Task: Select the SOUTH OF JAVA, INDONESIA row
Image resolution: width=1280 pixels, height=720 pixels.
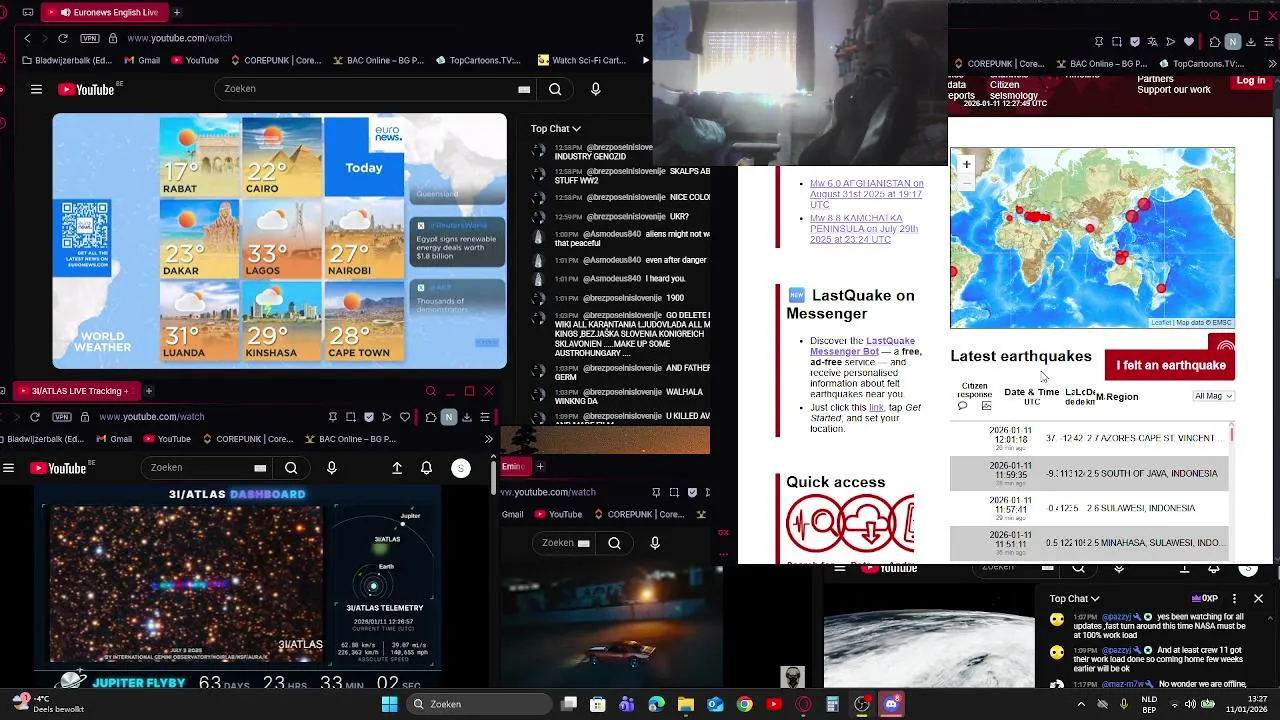Action: (x=1089, y=473)
